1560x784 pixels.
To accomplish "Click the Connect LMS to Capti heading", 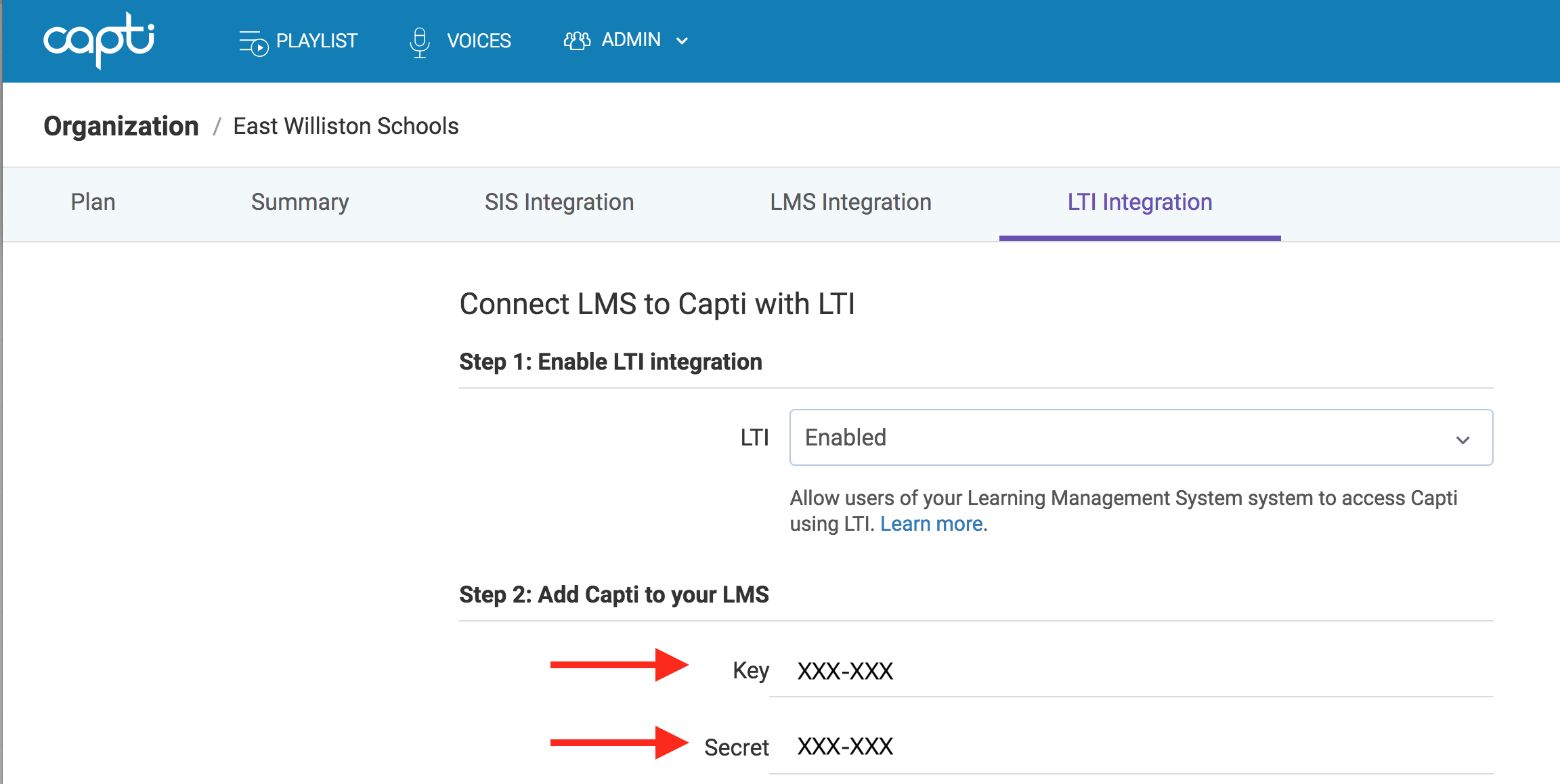I will [657, 304].
